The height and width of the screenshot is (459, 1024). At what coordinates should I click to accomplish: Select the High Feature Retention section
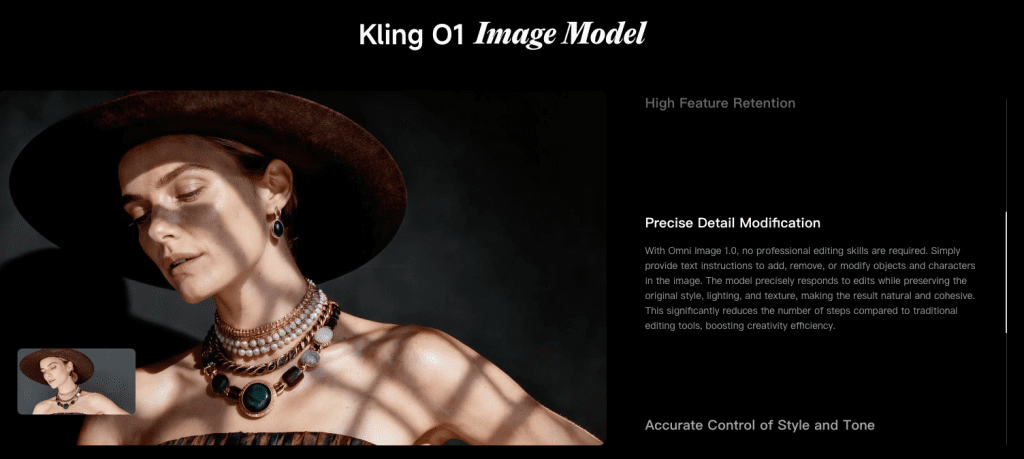click(x=720, y=103)
